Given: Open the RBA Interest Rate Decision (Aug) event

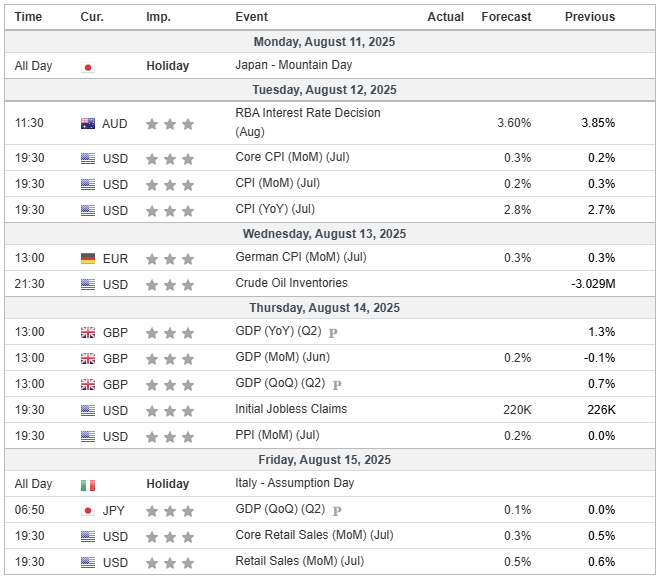Looking at the screenshot, I should point(308,122).
